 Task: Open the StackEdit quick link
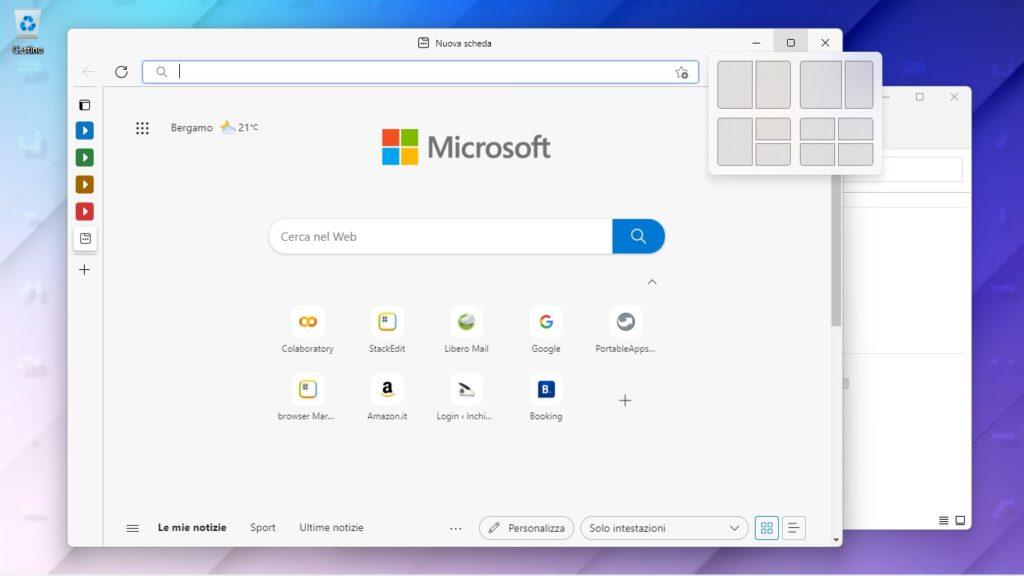(x=387, y=330)
